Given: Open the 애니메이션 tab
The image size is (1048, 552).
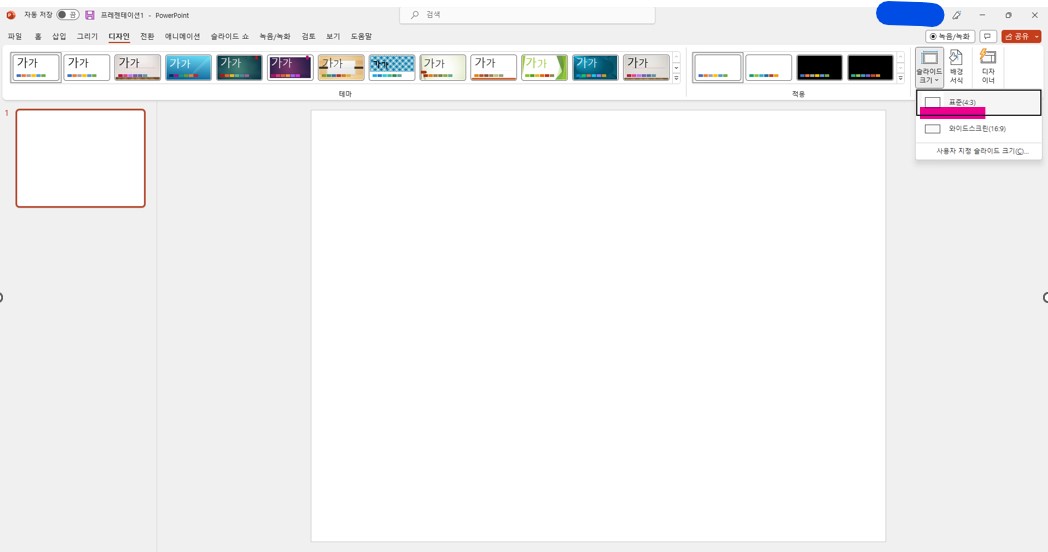Looking at the screenshot, I should [182, 36].
